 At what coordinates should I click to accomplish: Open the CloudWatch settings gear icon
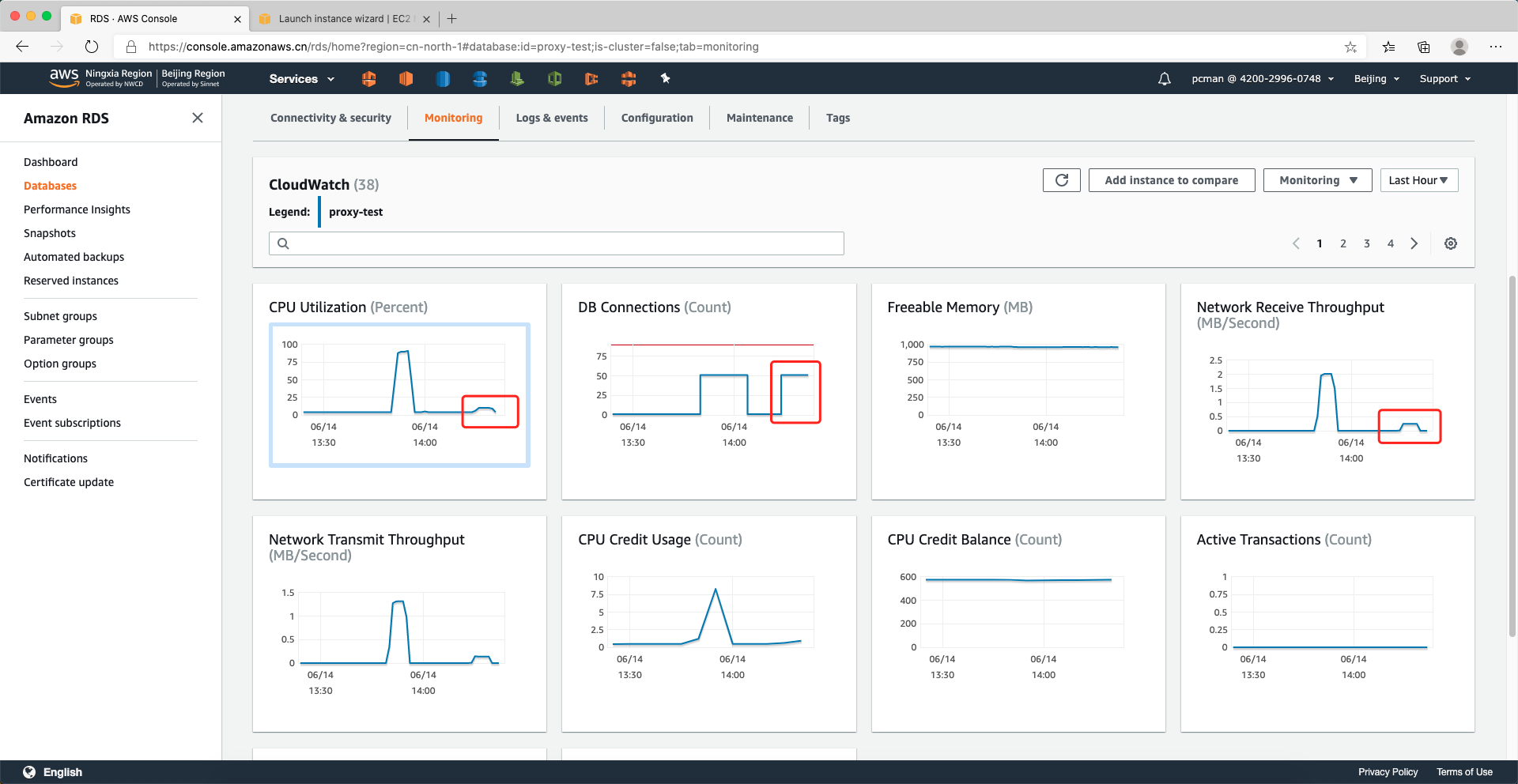1450,243
